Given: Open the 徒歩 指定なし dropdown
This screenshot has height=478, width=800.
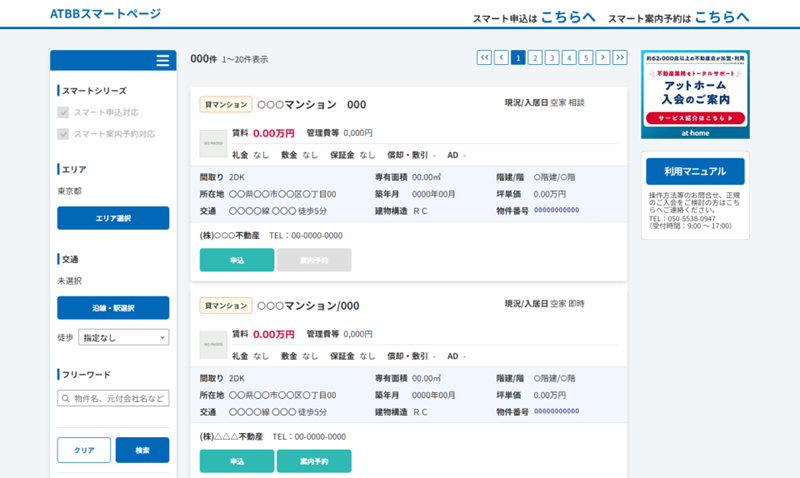Looking at the screenshot, I should click(123, 338).
